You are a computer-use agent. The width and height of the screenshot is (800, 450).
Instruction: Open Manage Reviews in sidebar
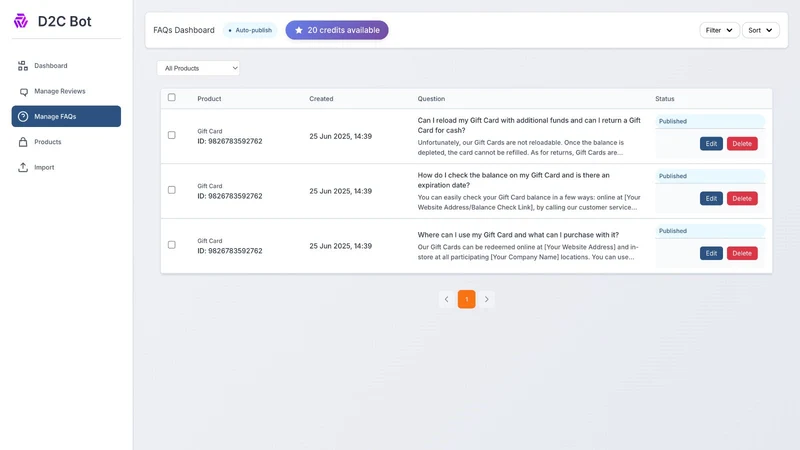(x=66, y=91)
